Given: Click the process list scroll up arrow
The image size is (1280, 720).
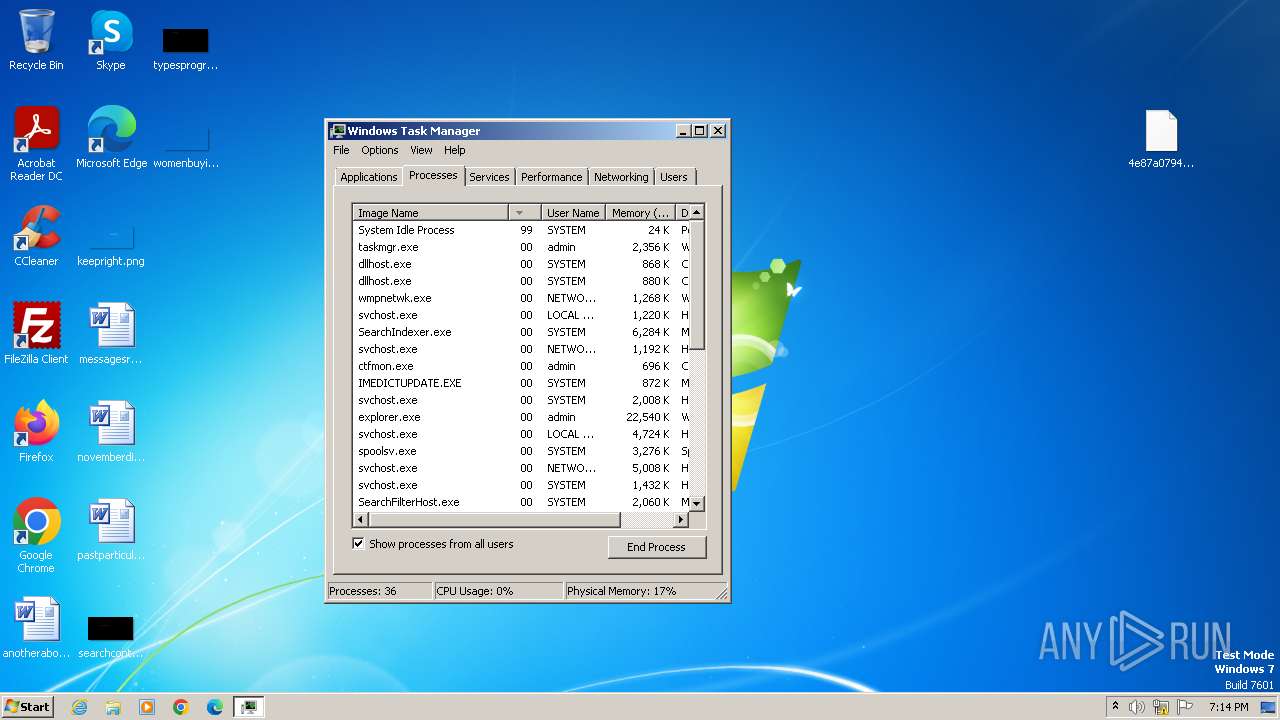Looking at the screenshot, I should (x=697, y=212).
